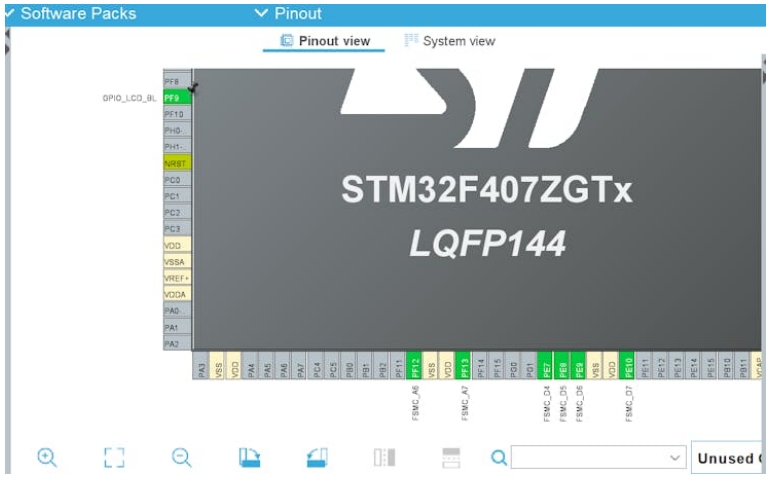Image resolution: width=776 pixels, height=490 pixels.
Task: Click the NRST pin on the chip
Action: coord(177,163)
